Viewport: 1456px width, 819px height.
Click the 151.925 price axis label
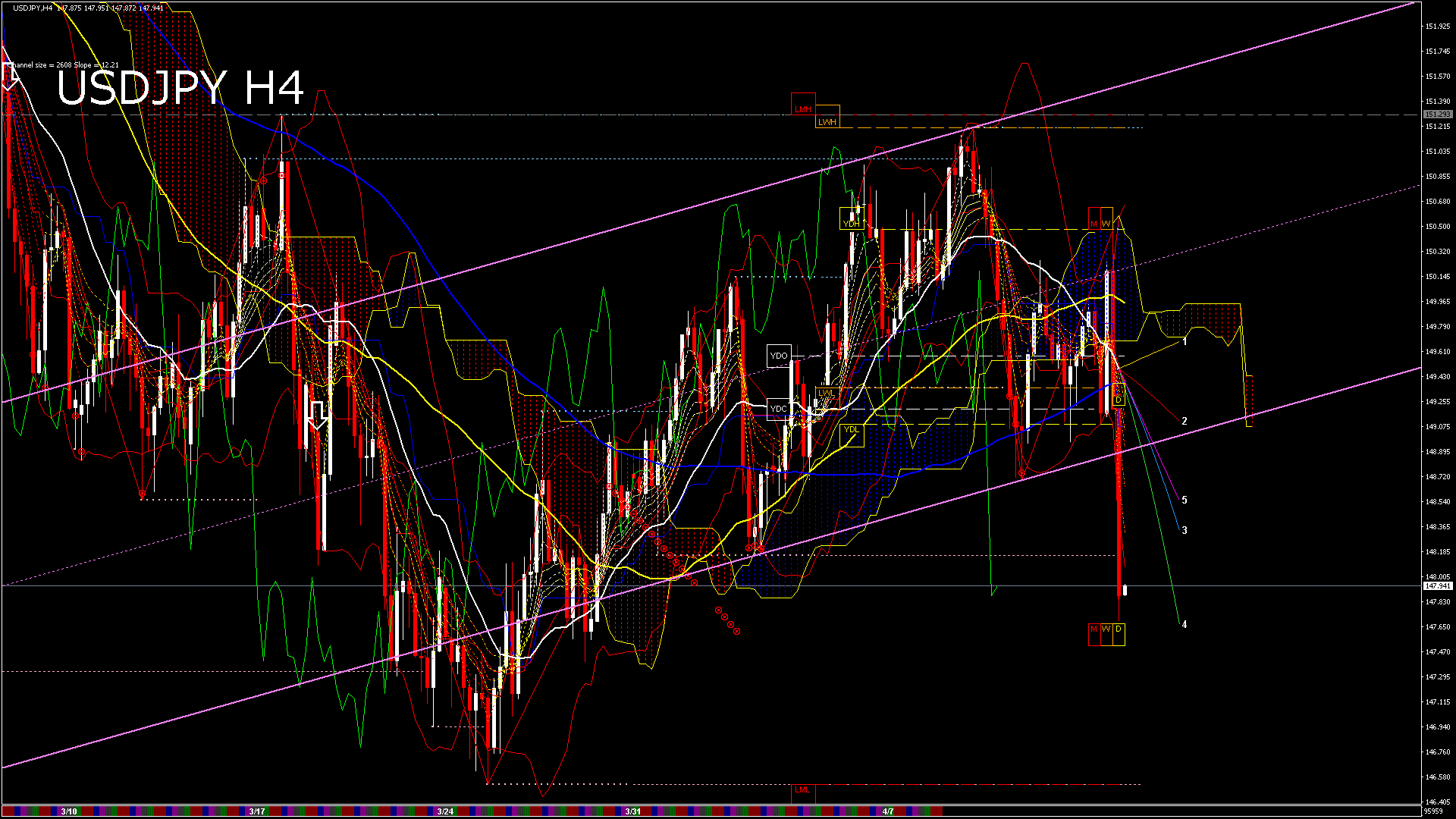click(1438, 27)
